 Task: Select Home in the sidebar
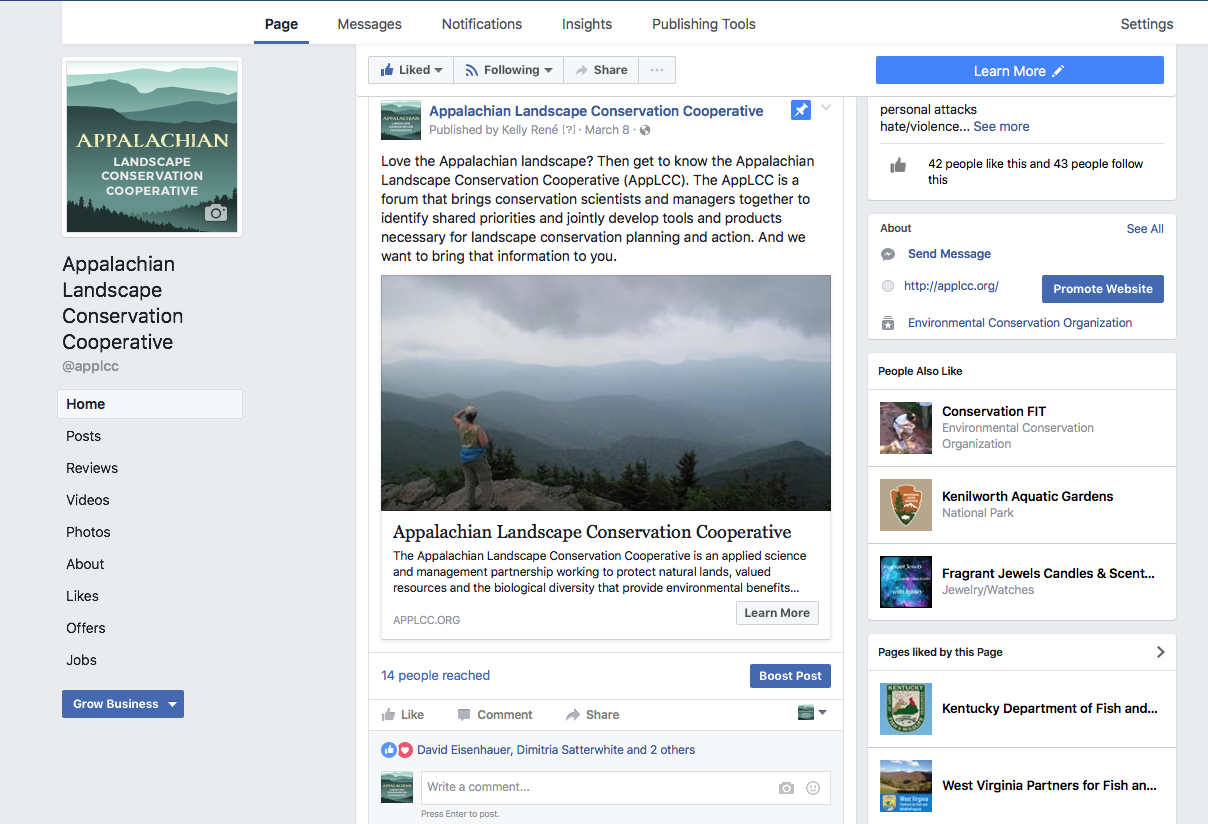pos(150,404)
